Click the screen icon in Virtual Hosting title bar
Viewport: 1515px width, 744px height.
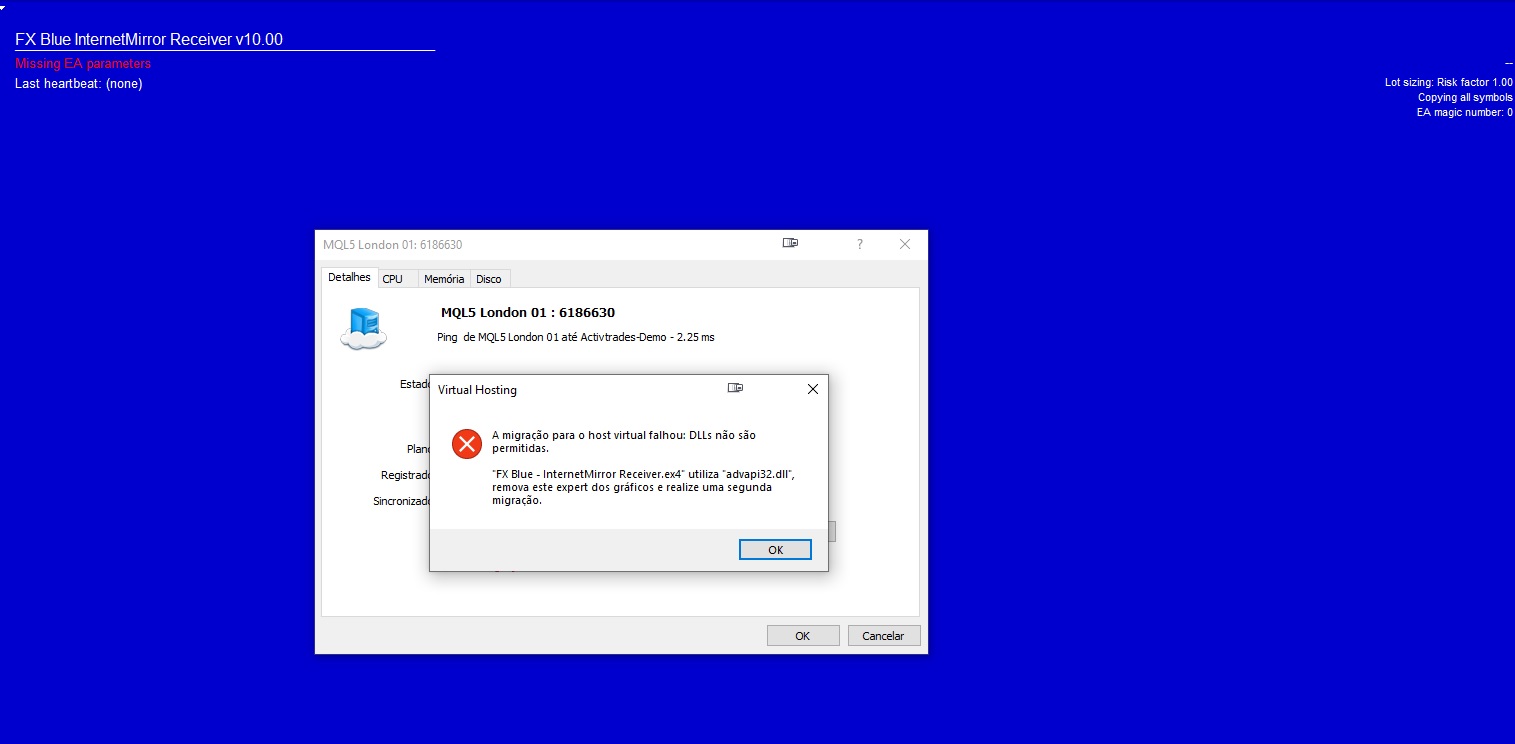point(735,388)
